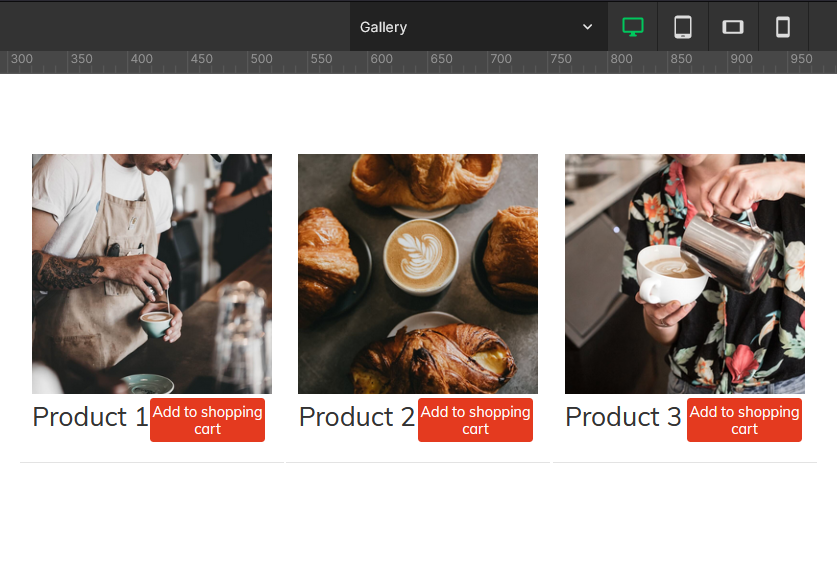Select the Product 2 heading text
The height and width of the screenshot is (579, 837).
coord(356,417)
